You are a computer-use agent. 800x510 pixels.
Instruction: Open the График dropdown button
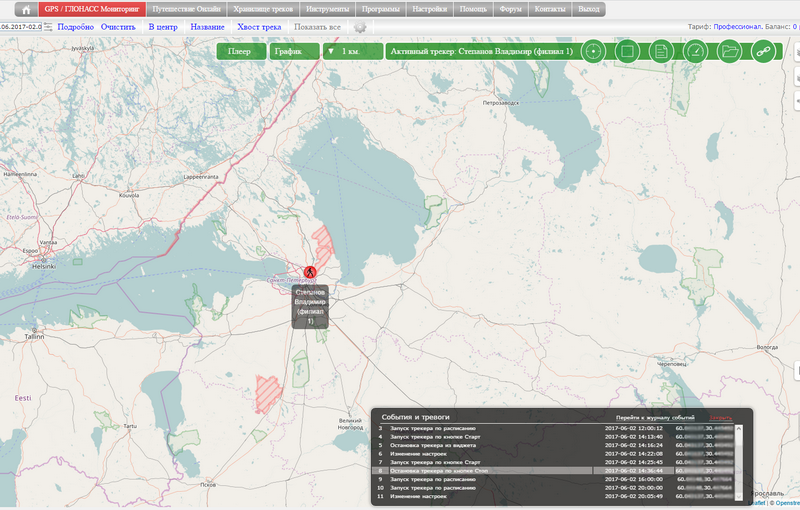coord(293,50)
